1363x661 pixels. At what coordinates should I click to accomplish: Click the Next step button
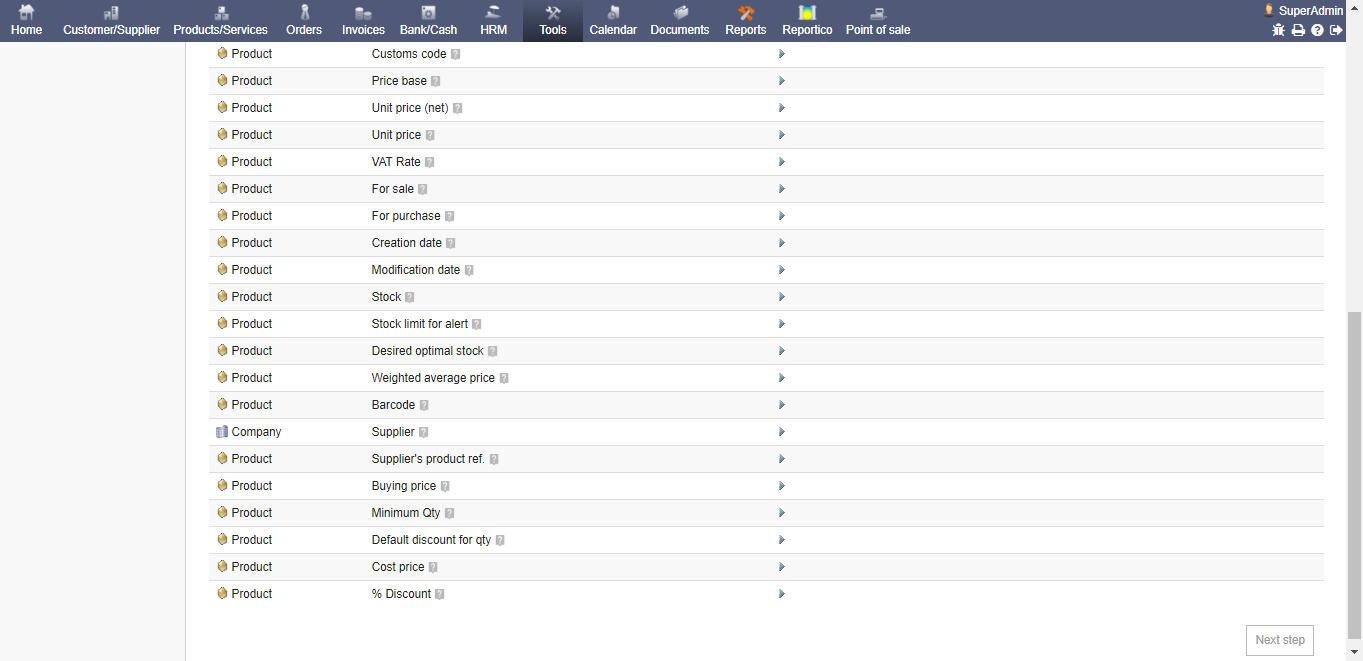coord(1280,640)
